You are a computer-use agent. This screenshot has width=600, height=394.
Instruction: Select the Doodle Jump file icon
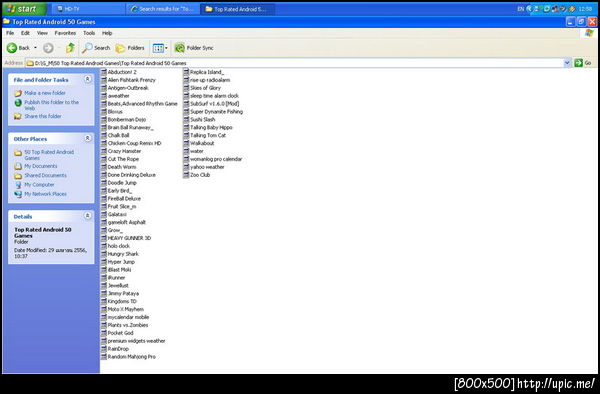click(104, 182)
